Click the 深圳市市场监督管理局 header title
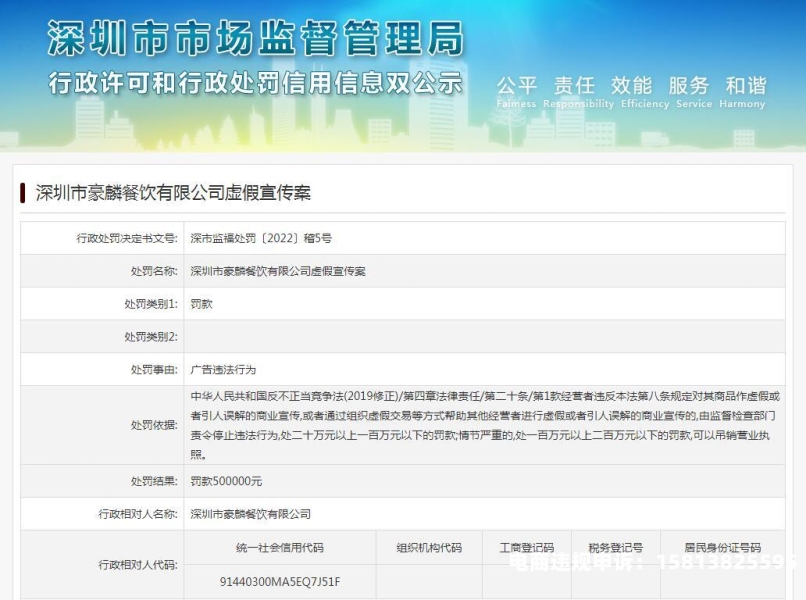Screen dimensions: 806x600 click(x=255, y=38)
